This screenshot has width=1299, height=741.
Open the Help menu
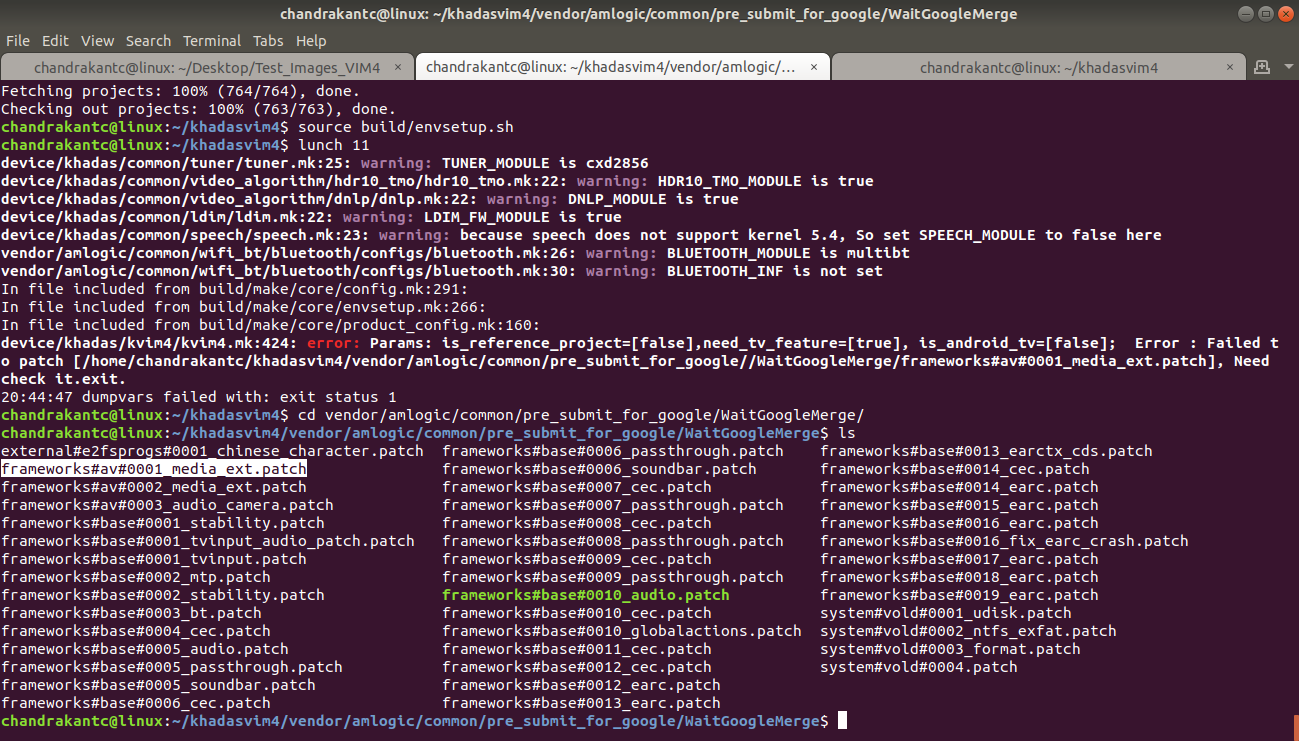[x=311, y=41]
